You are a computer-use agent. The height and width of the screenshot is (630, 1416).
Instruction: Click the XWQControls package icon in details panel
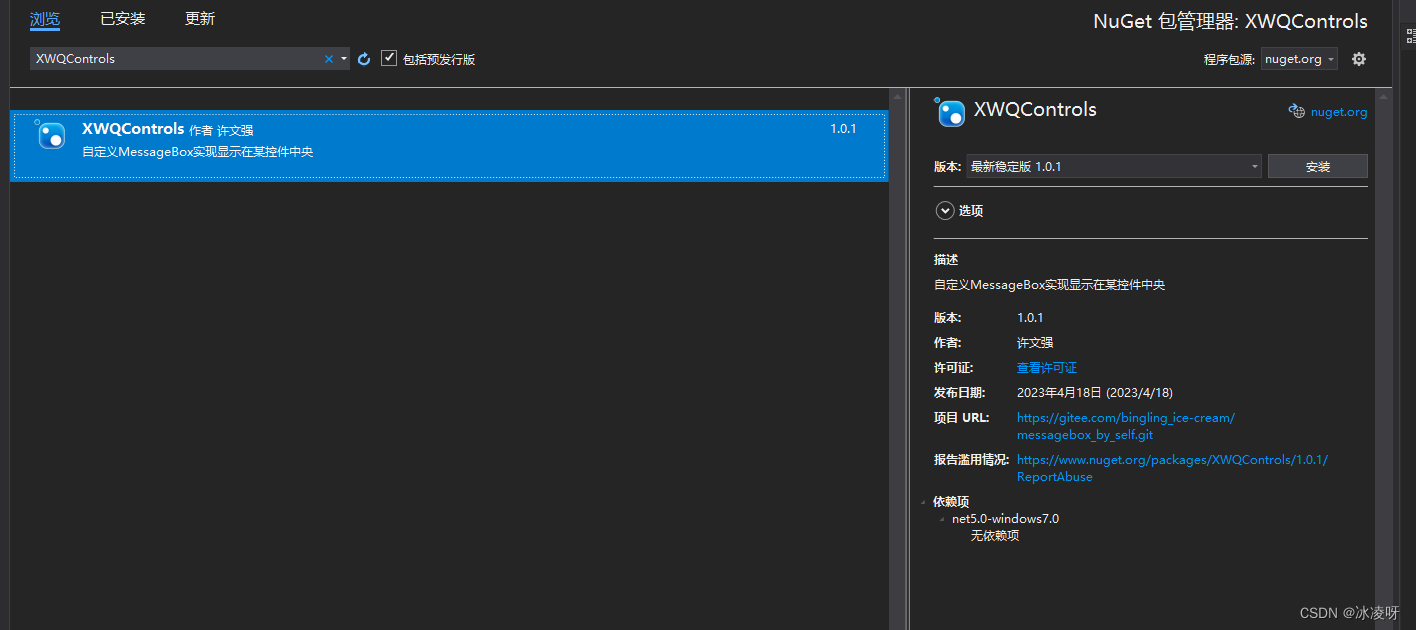coord(950,112)
